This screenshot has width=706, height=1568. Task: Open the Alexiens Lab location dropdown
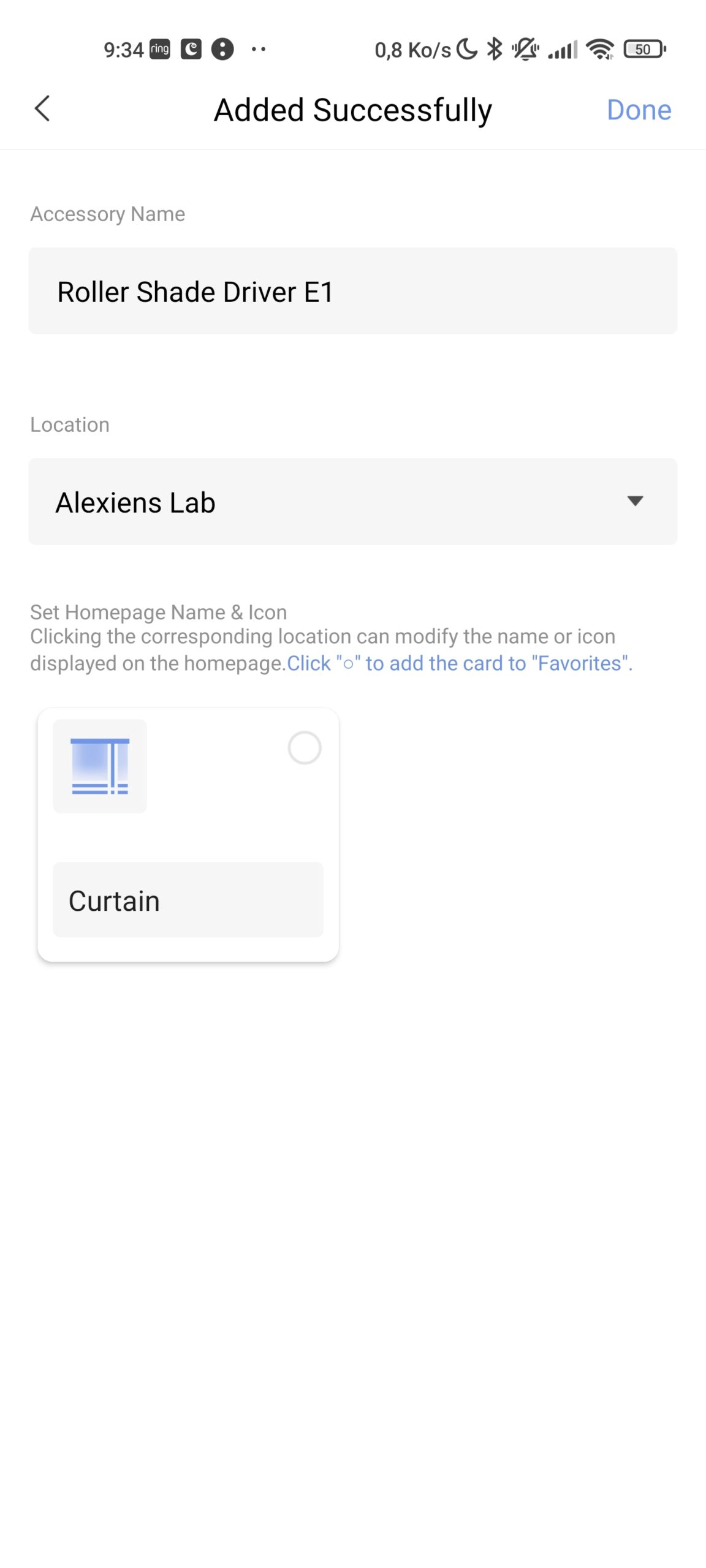353,502
